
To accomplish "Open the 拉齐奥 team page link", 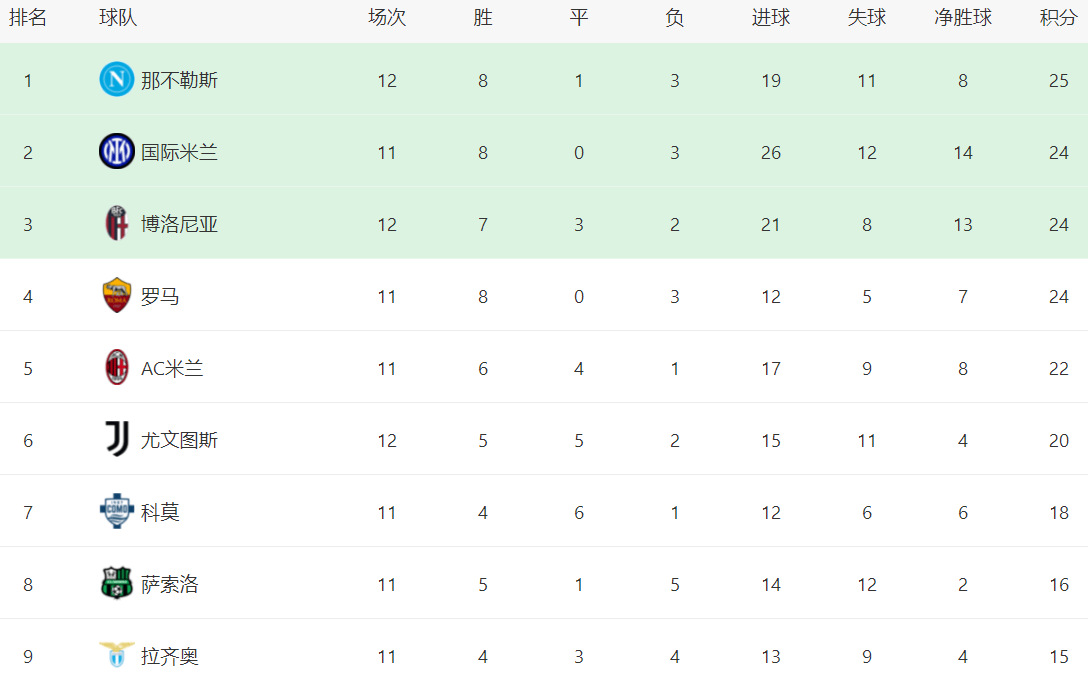I will tap(169, 656).
